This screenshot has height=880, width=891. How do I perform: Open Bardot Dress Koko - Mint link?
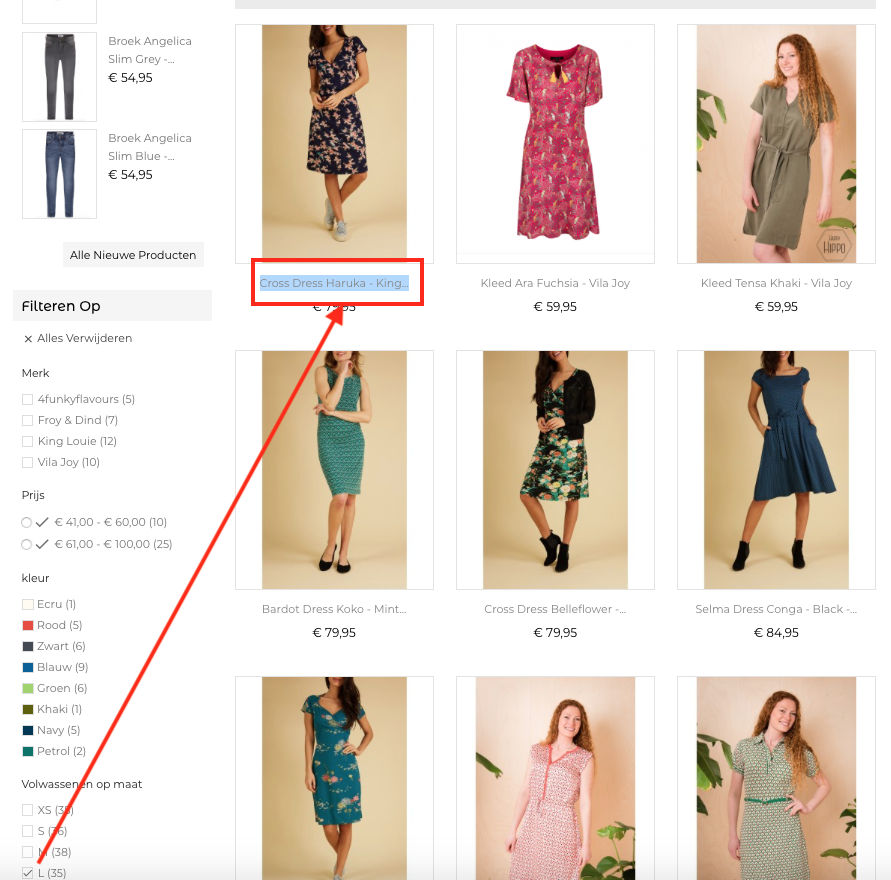tap(334, 609)
